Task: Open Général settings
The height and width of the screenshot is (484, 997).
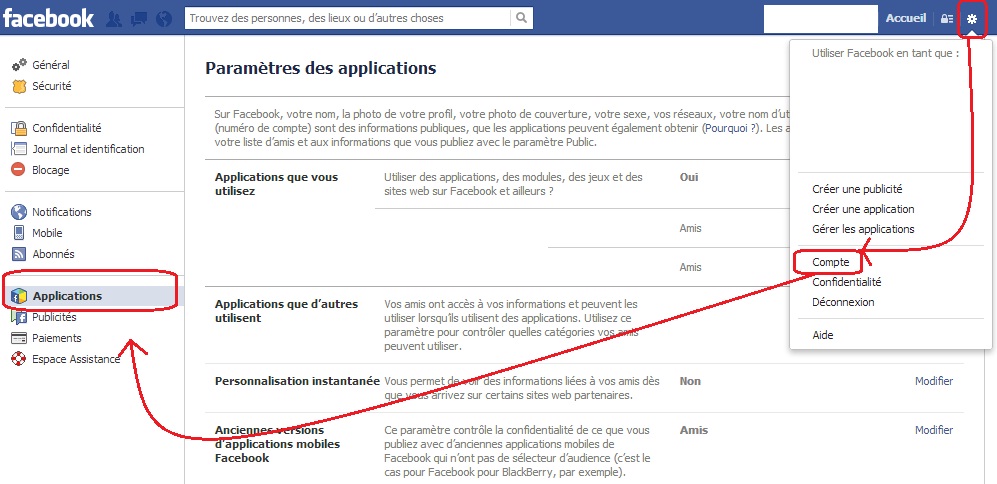Action: tap(51, 65)
